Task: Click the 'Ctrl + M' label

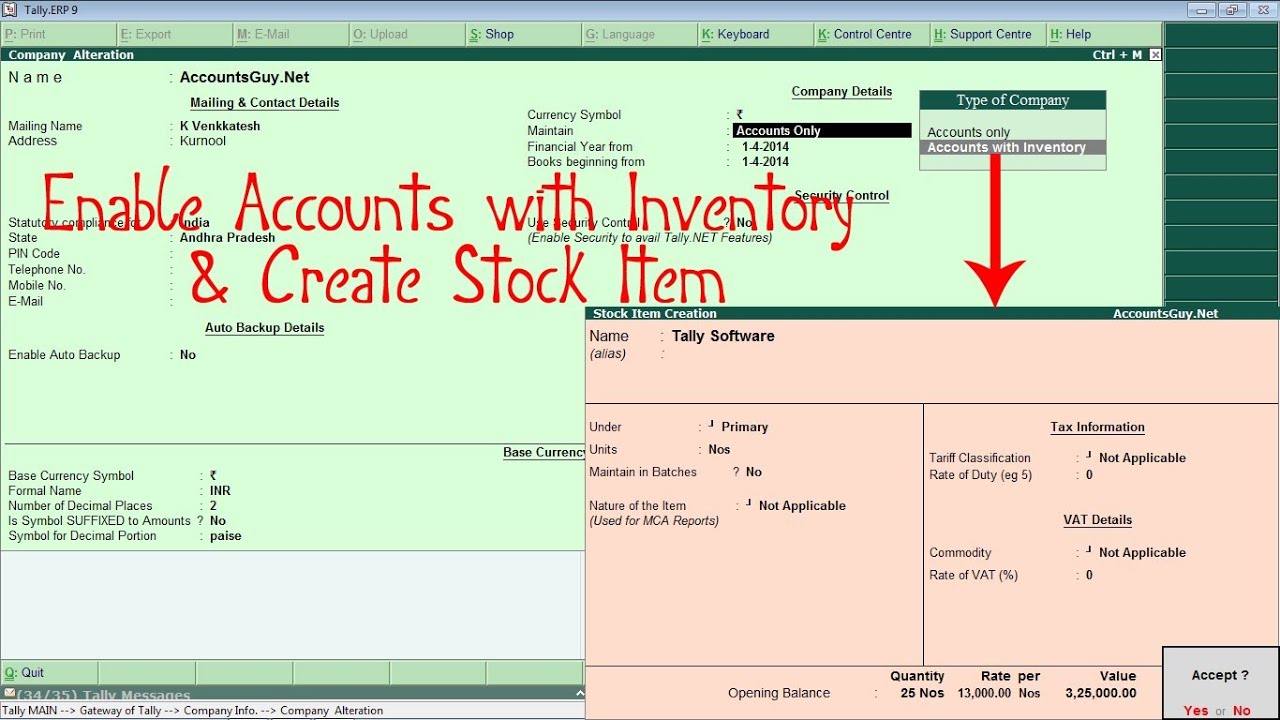Action: pos(1117,55)
